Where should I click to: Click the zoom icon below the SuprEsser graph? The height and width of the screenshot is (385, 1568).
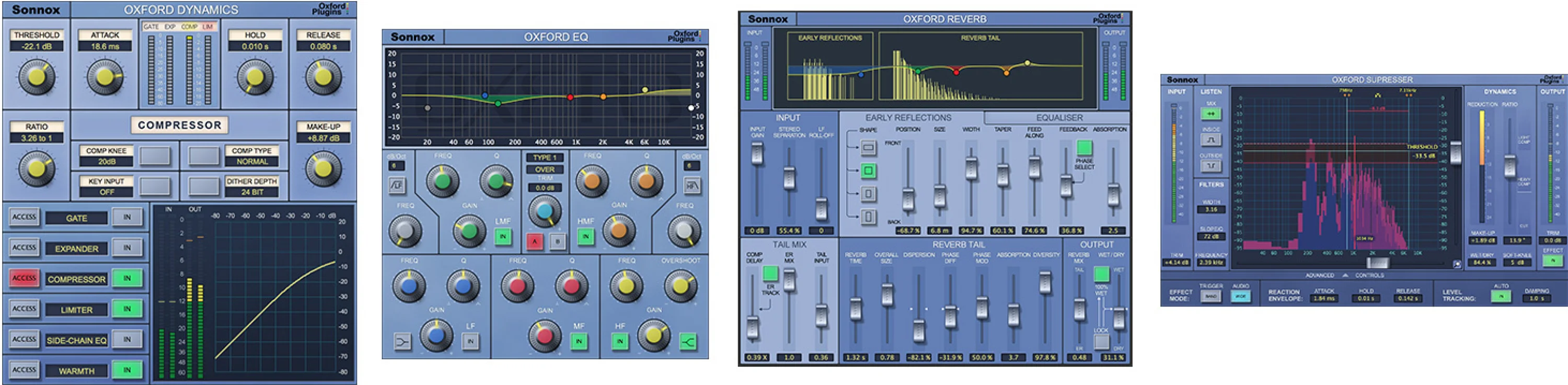(x=1457, y=264)
